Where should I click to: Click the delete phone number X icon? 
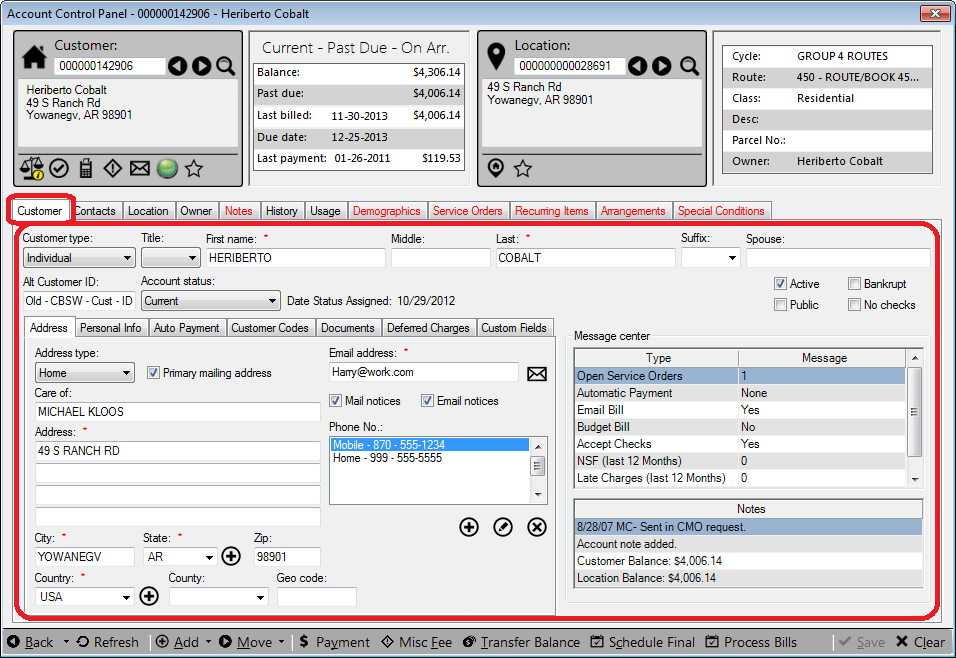(x=537, y=527)
